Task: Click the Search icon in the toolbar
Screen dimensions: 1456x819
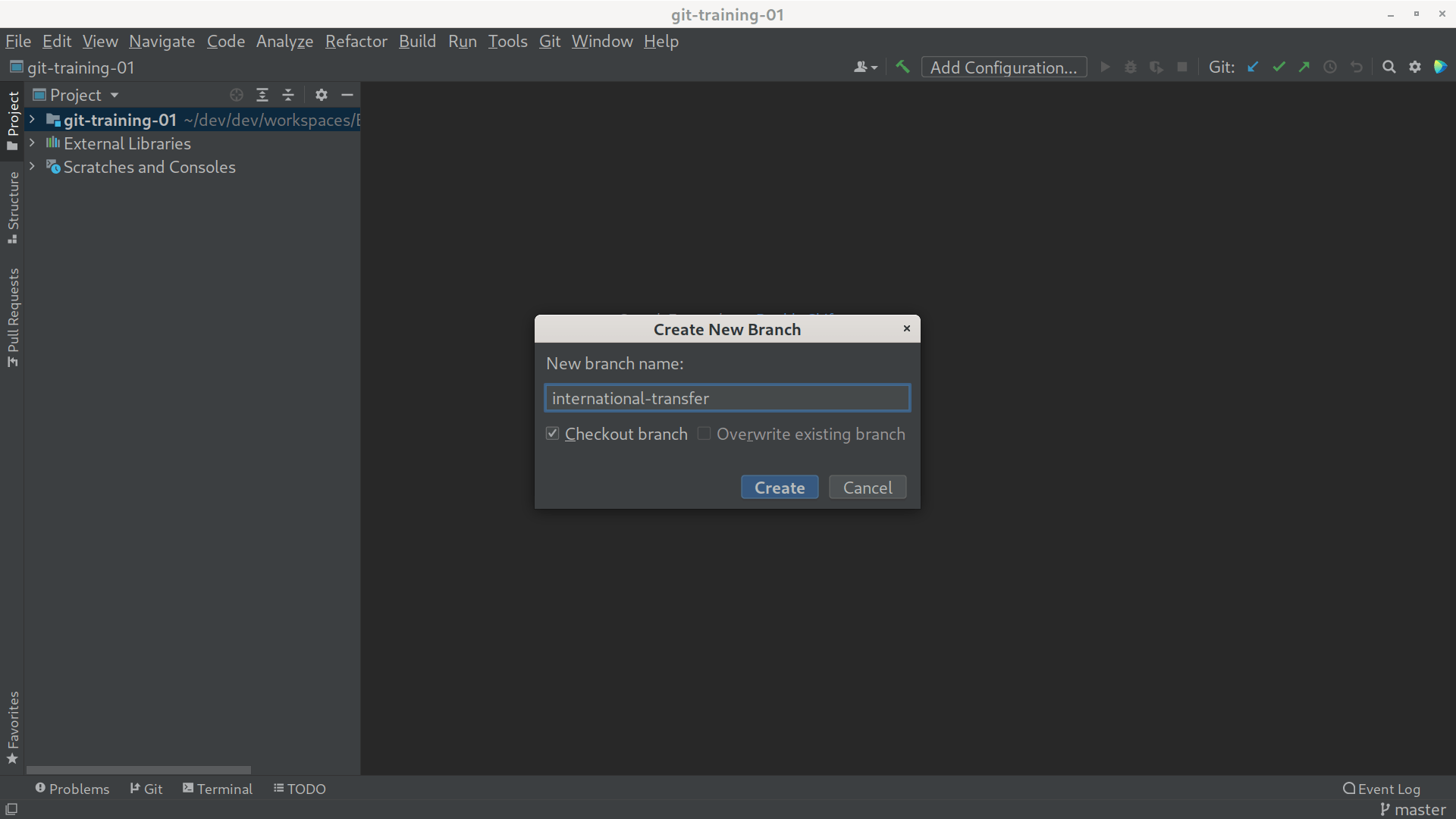Action: click(x=1390, y=67)
